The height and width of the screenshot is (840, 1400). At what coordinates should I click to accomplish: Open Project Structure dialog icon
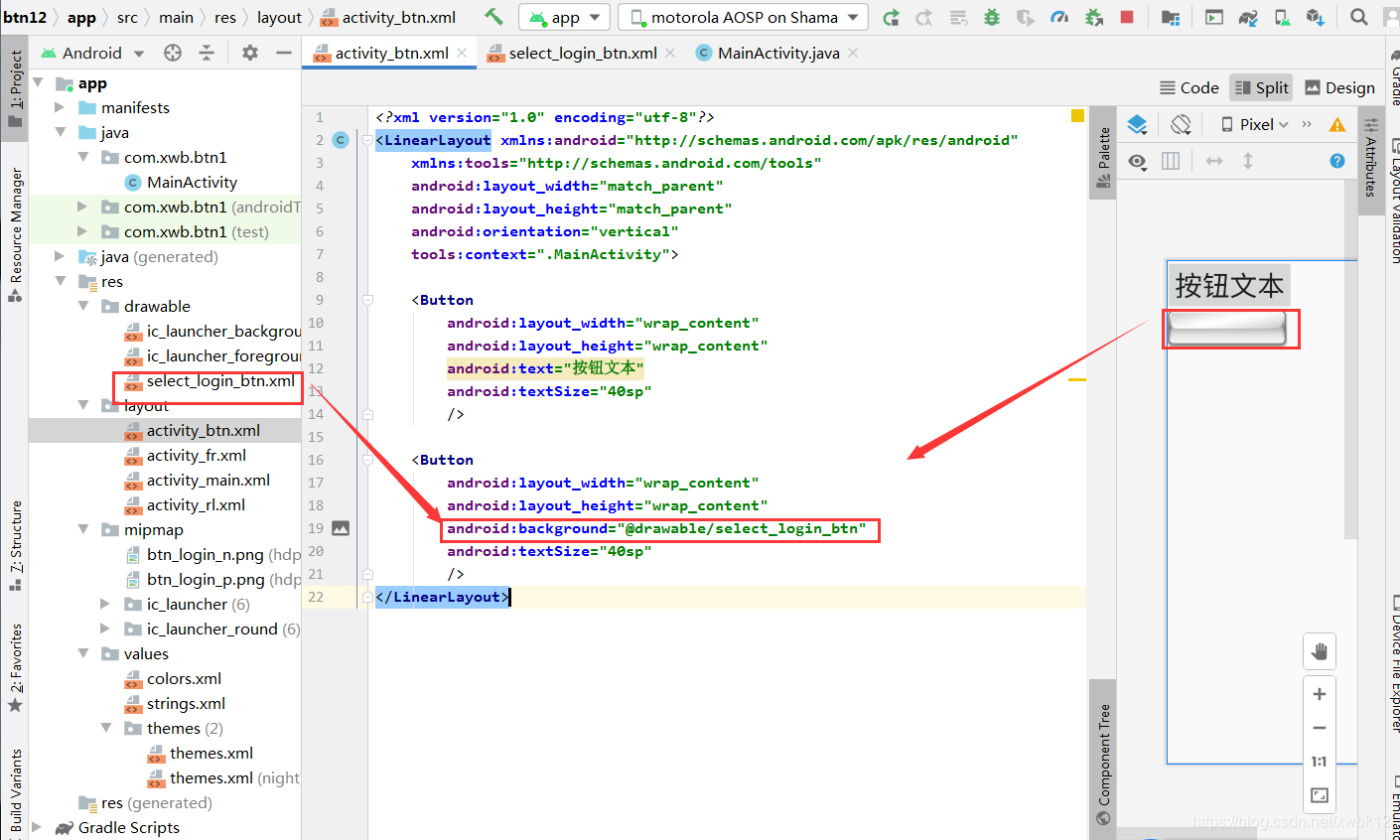1171,17
